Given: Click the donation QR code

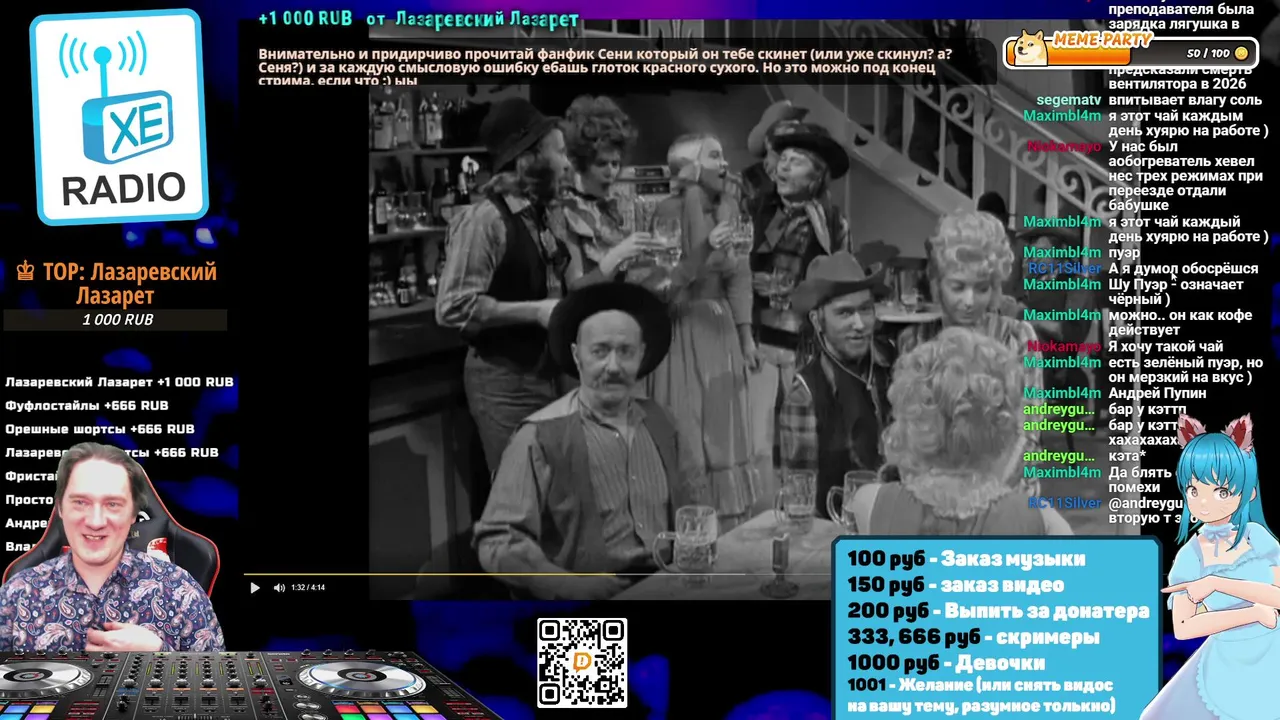Looking at the screenshot, I should pyautogui.click(x=582, y=662).
